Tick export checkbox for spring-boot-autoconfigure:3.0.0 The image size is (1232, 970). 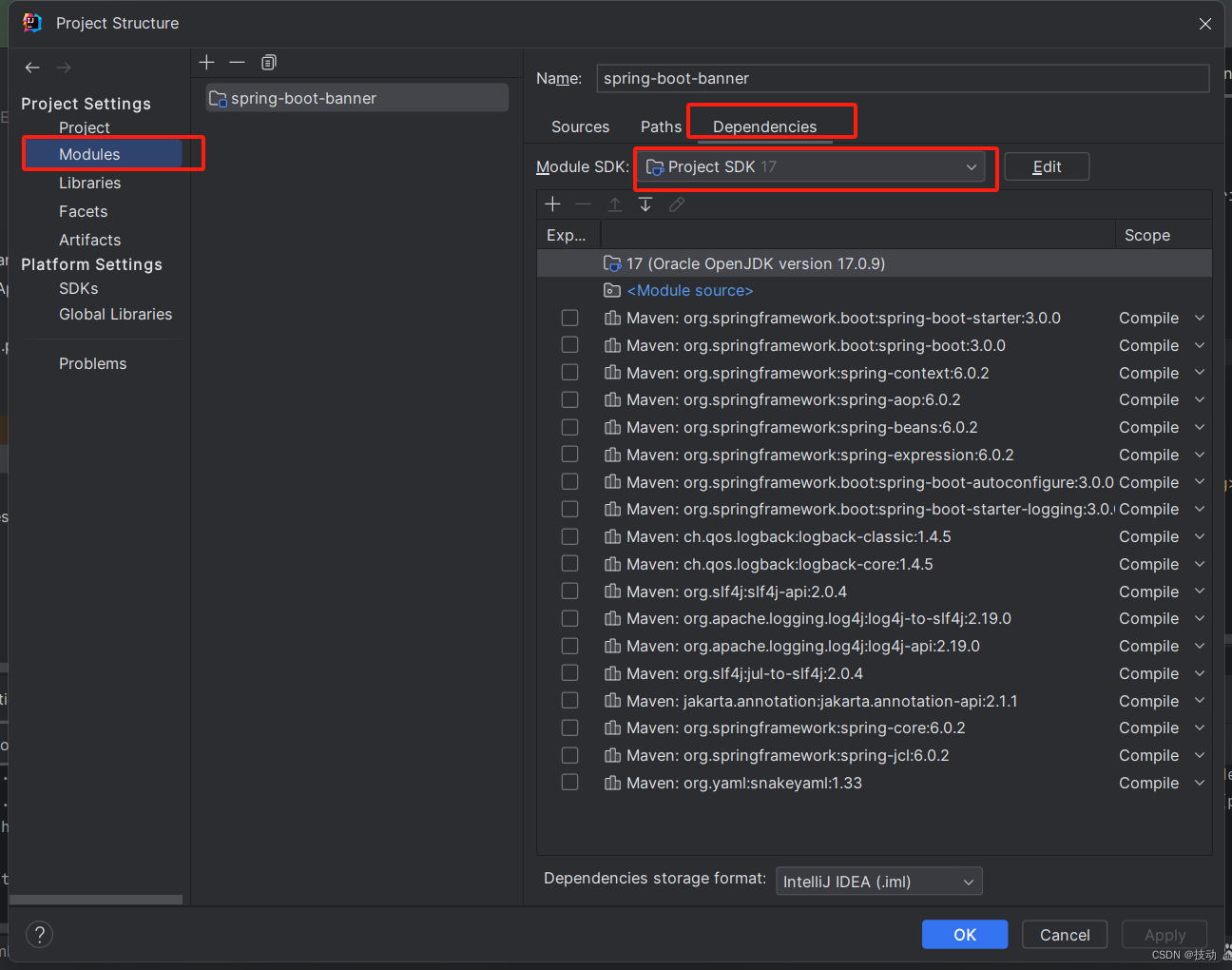[x=569, y=481]
